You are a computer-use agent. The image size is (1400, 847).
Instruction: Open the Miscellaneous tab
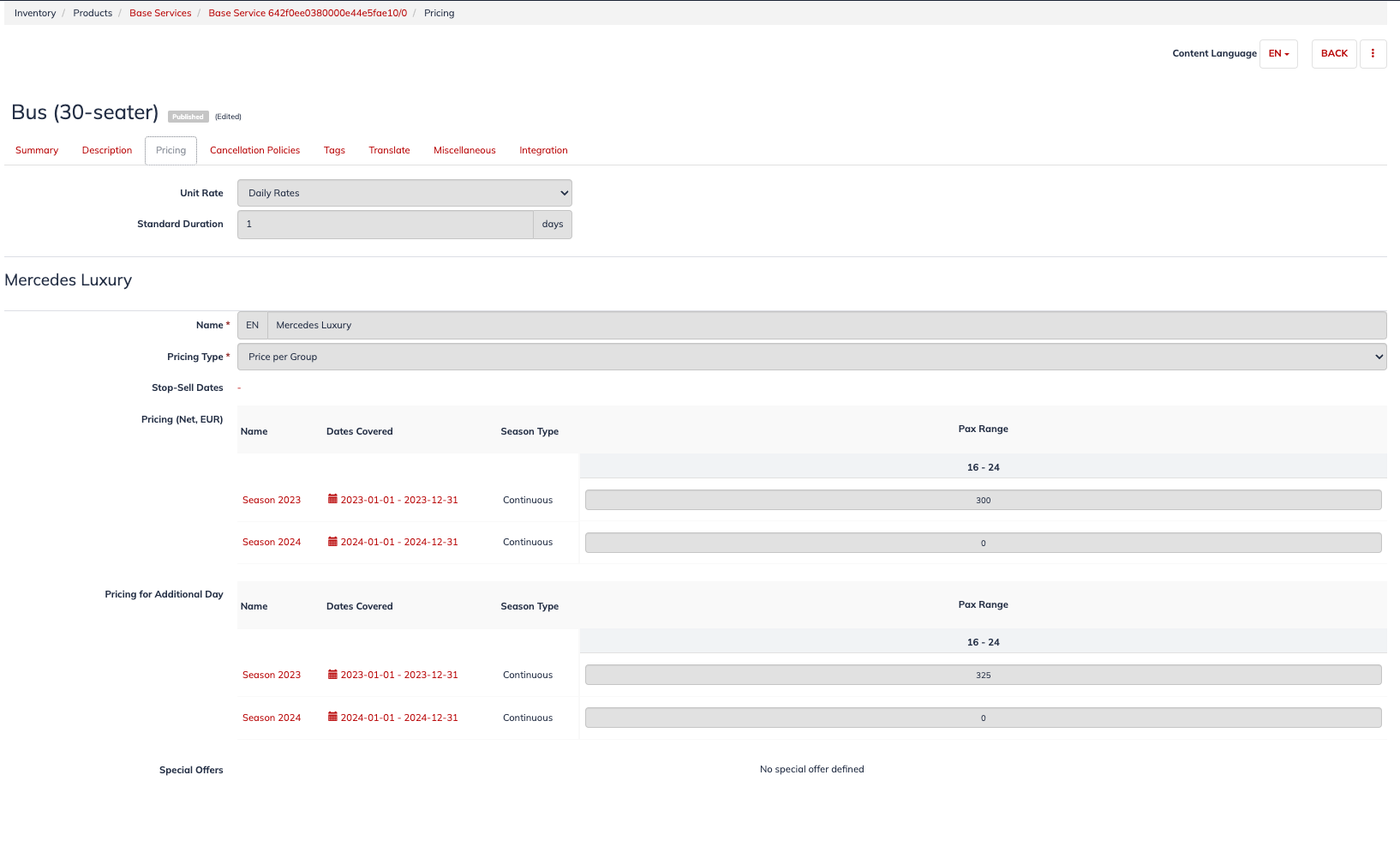[x=464, y=150]
